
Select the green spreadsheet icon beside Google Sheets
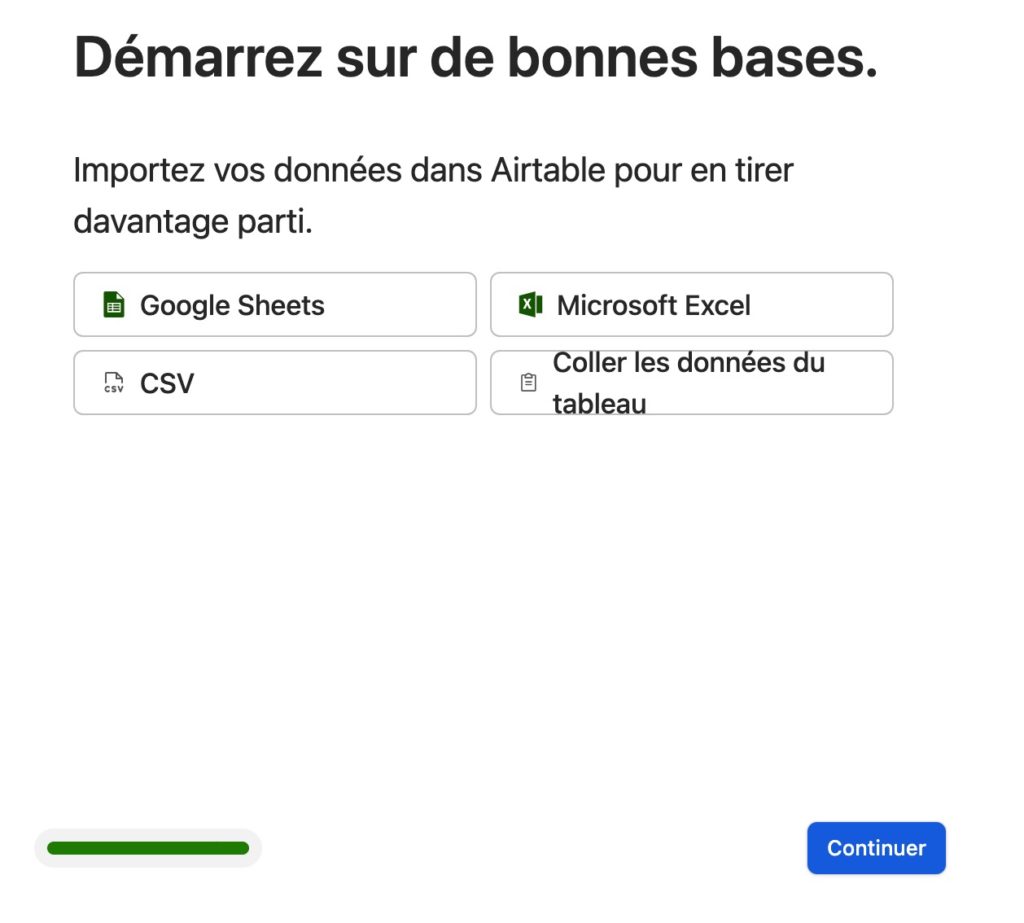tap(114, 303)
